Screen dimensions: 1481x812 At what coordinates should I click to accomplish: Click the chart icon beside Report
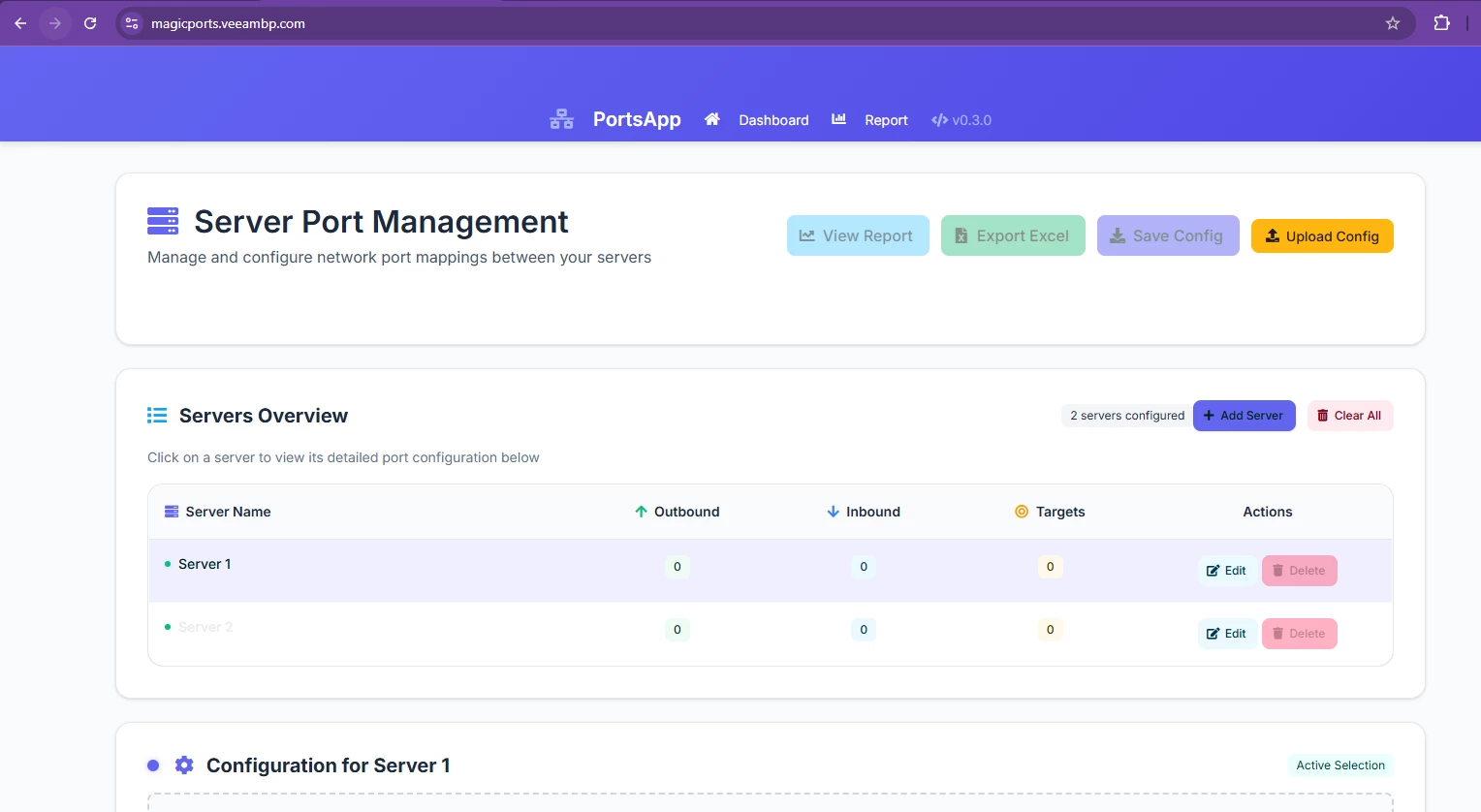pyautogui.click(x=839, y=119)
